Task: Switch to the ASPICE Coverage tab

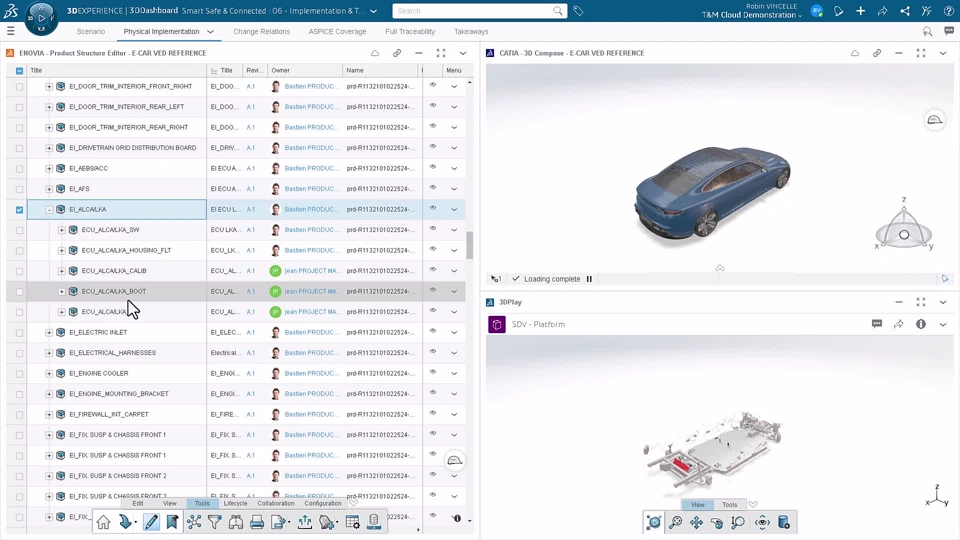Action: [x=337, y=31]
